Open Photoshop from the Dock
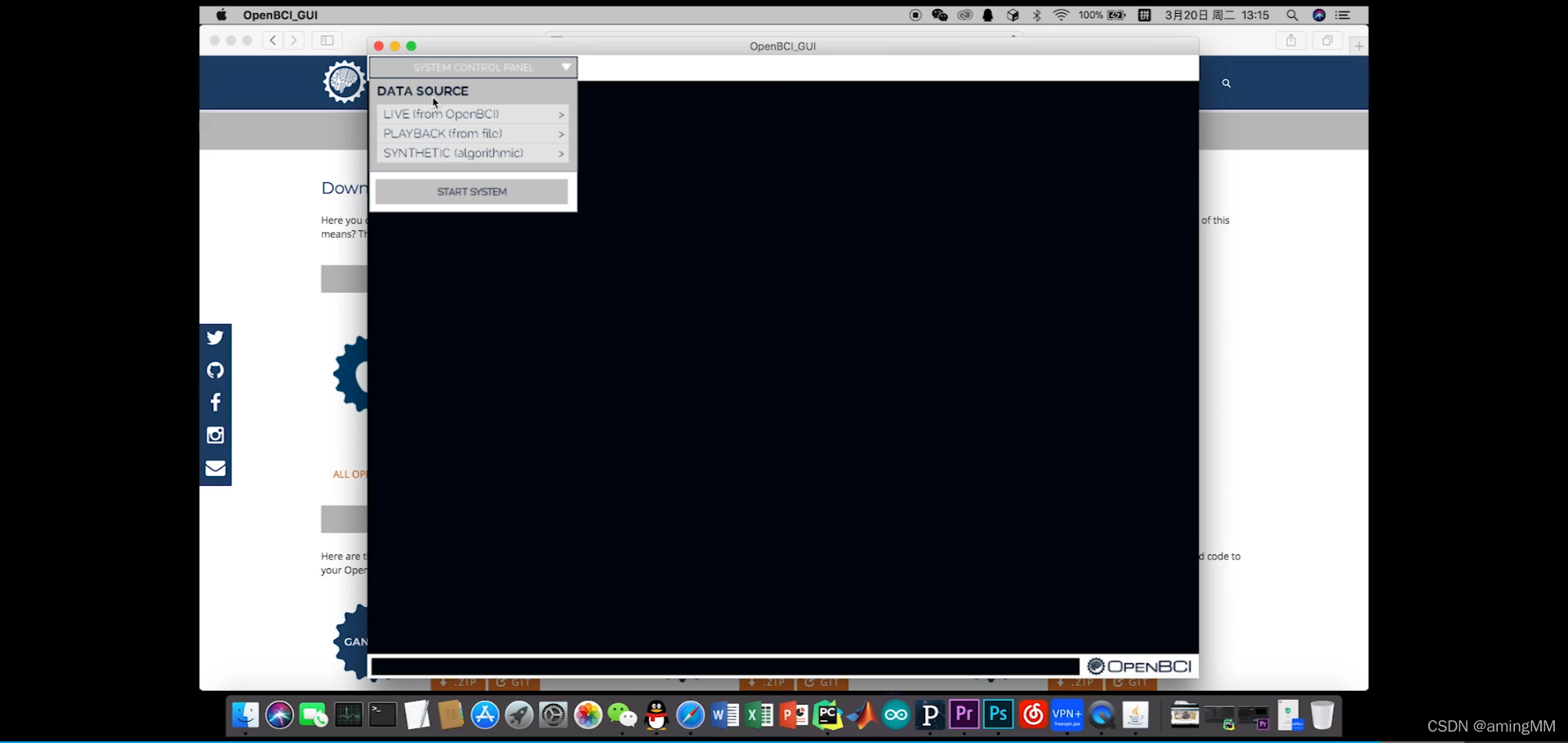1568x743 pixels. coord(999,714)
